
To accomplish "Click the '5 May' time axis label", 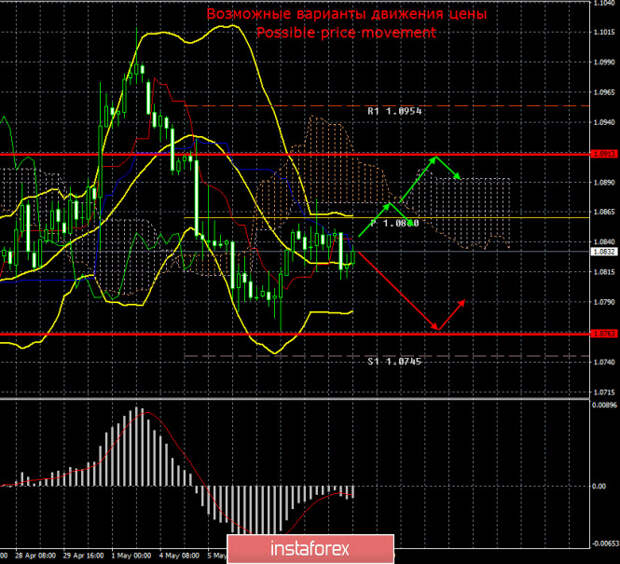I will click(x=217, y=556).
